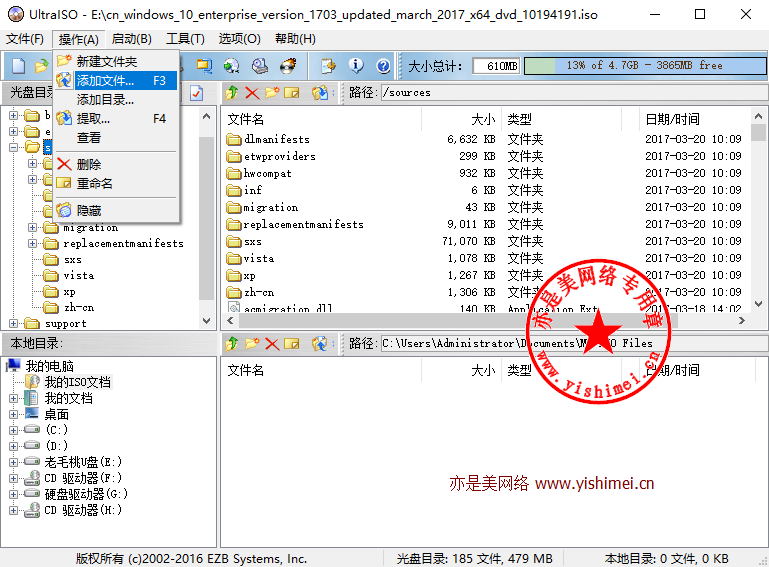
Task: Sort disc file list by 类型 column
Action: [x=562, y=119]
